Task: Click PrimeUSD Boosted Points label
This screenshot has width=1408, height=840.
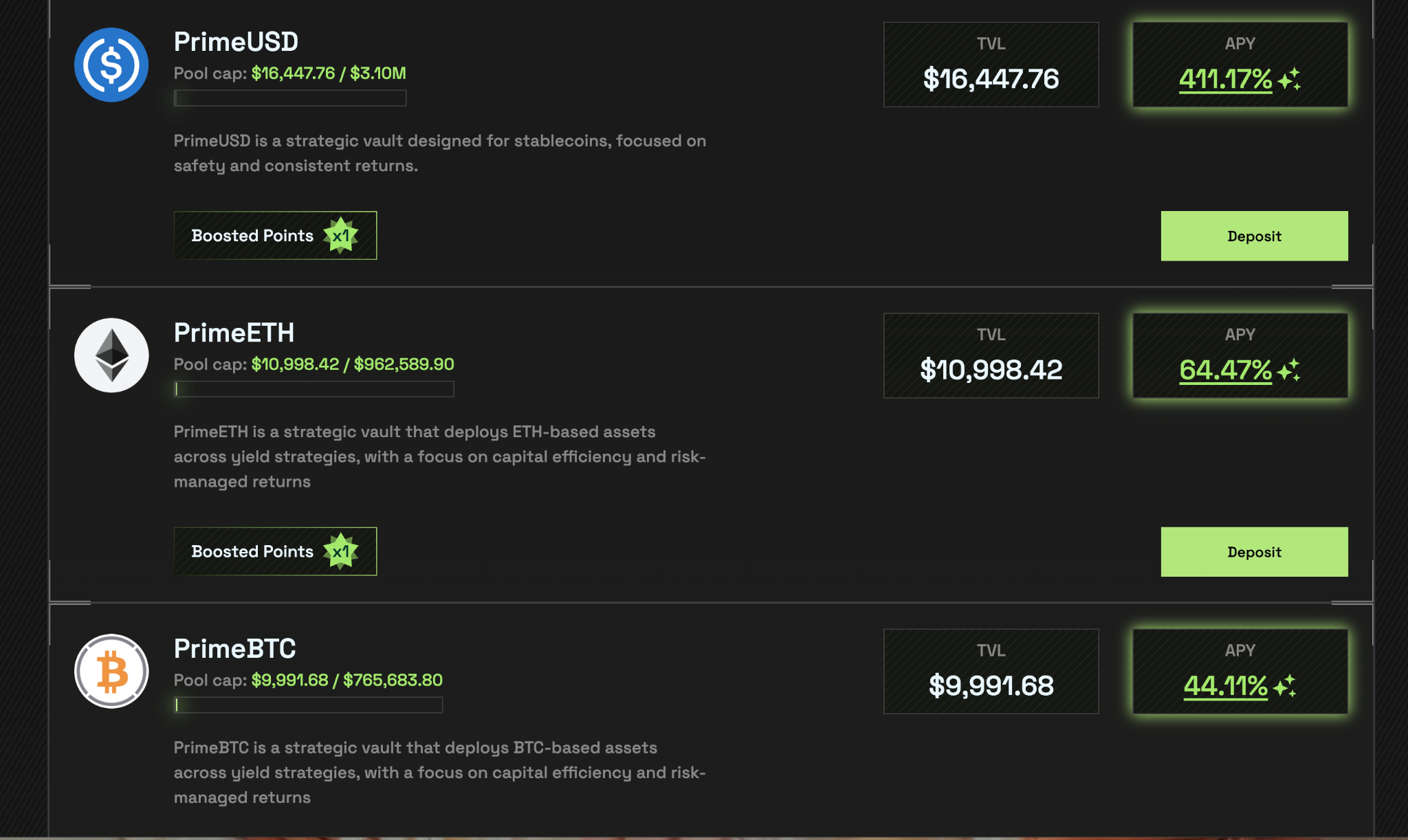Action: (x=252, y=236)
